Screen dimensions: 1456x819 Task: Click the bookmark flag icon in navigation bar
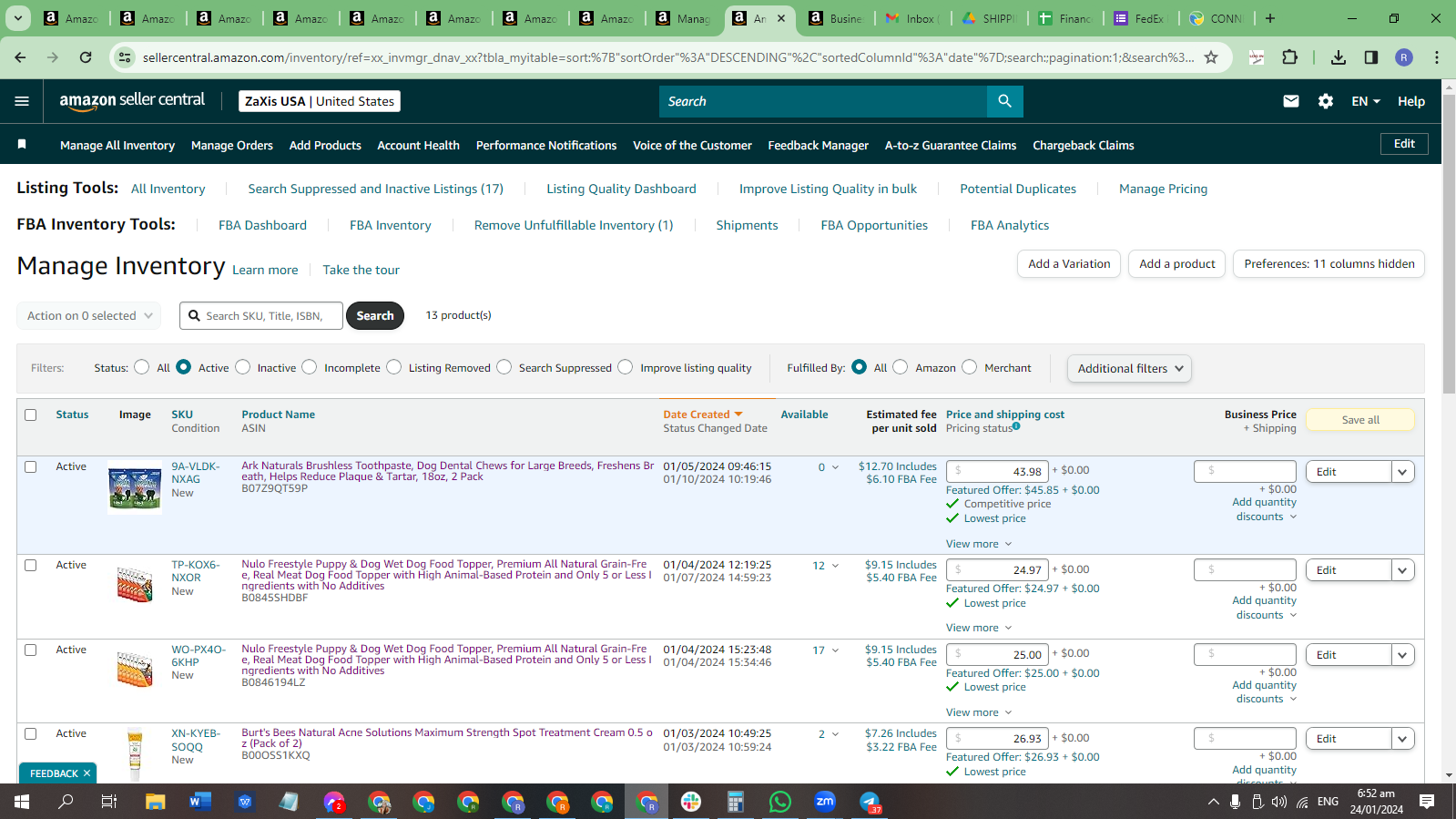click(22, 144)
